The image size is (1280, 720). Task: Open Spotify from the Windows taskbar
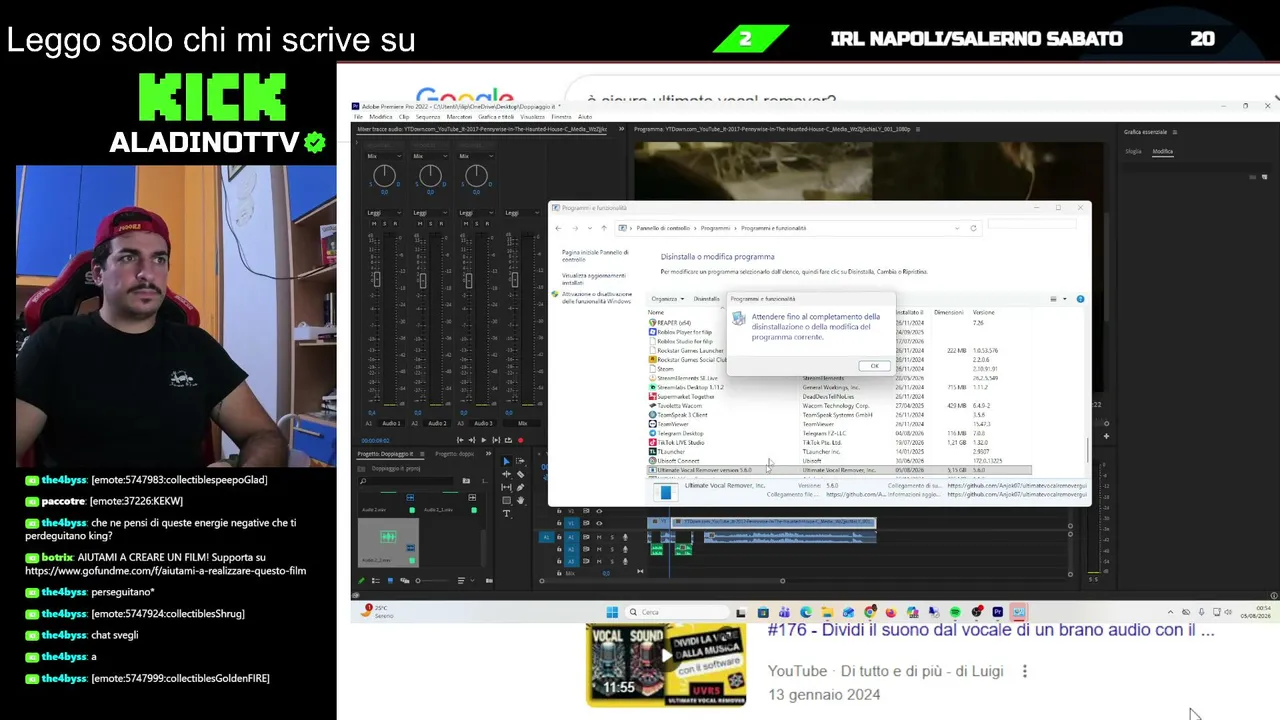tap(955, 612)
